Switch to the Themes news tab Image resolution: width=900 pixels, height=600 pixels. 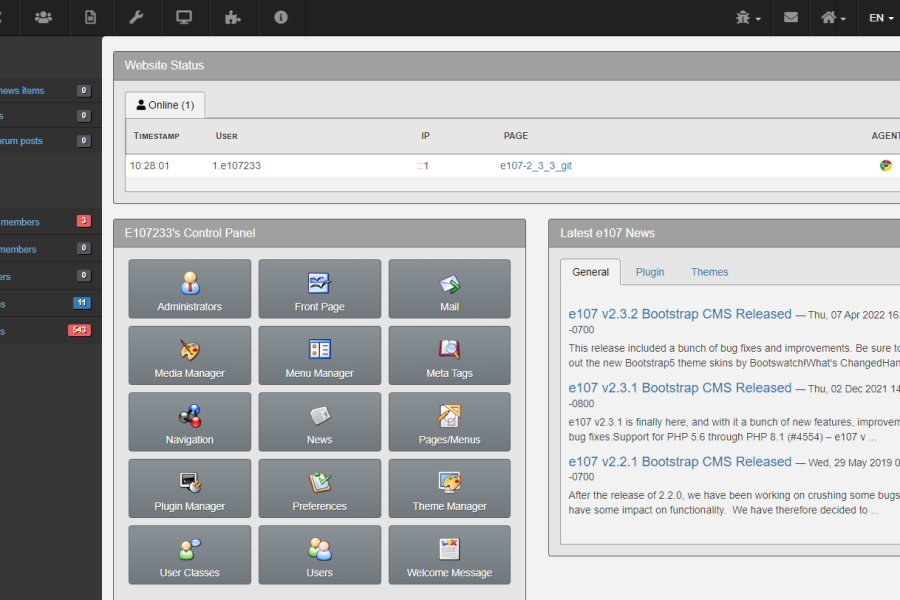click(709, 272)
